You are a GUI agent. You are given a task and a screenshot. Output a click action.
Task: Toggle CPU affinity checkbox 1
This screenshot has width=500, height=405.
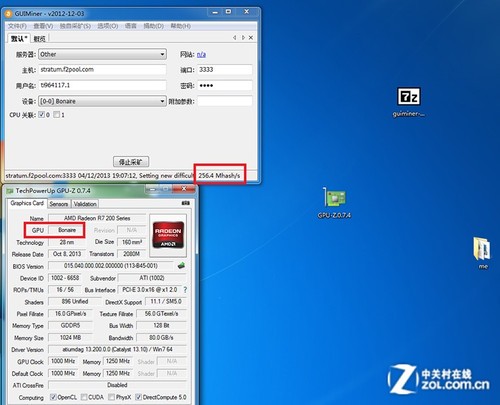pos(57,115)
